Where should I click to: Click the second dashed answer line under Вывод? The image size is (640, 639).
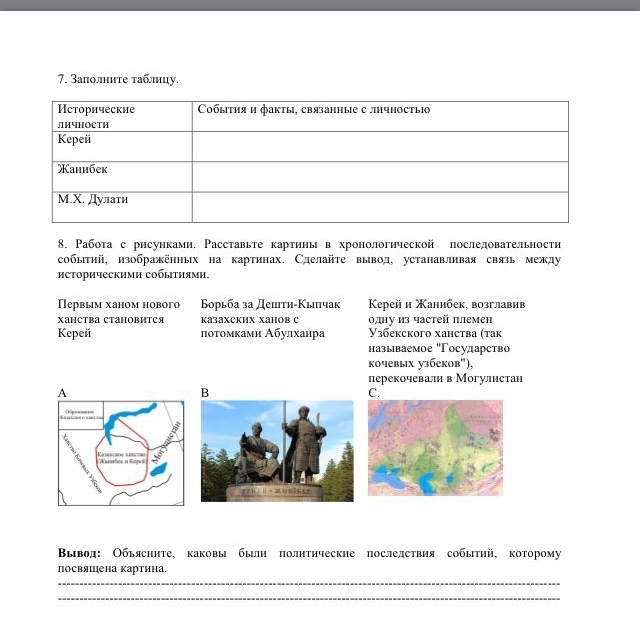(309, 599)
